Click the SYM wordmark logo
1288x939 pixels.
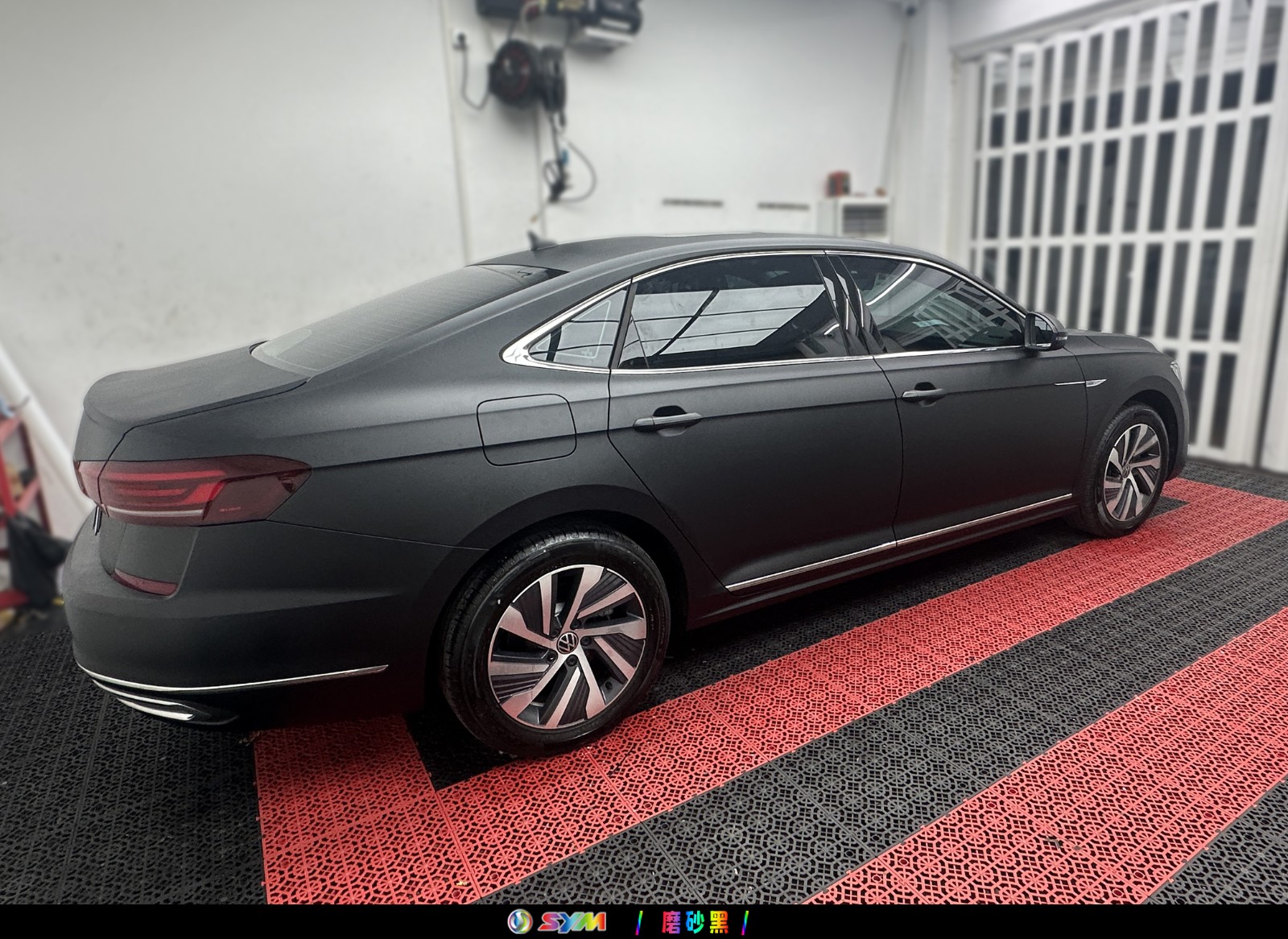572,921
